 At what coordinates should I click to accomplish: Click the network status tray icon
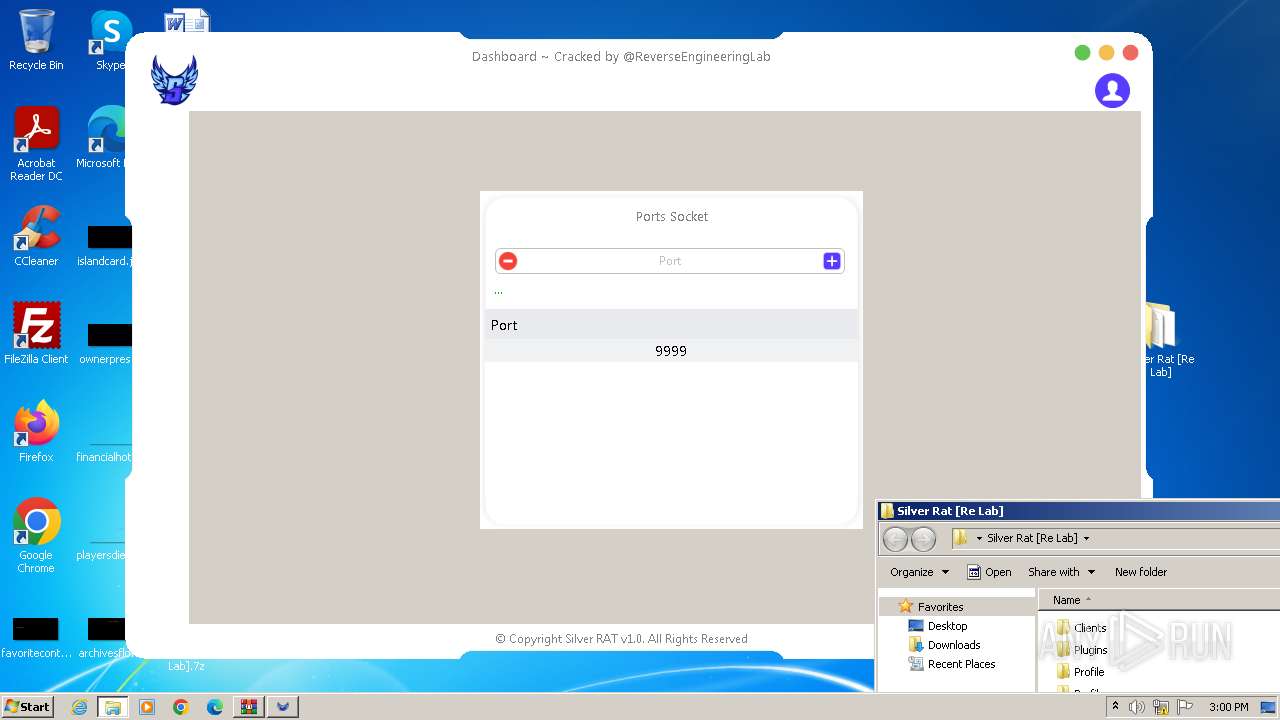(x=1161, y=707)
